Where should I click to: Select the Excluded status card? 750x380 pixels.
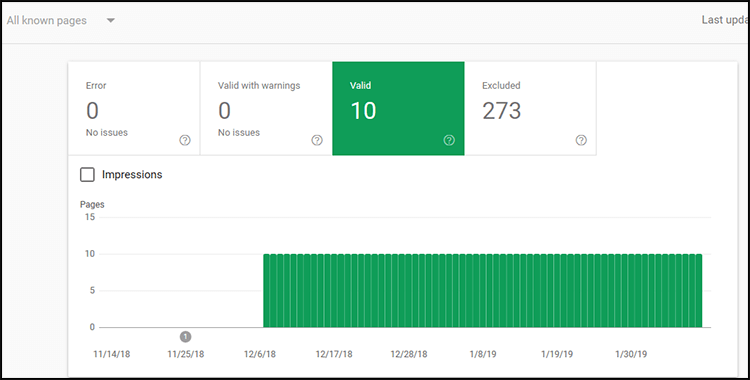click(530, 108)
